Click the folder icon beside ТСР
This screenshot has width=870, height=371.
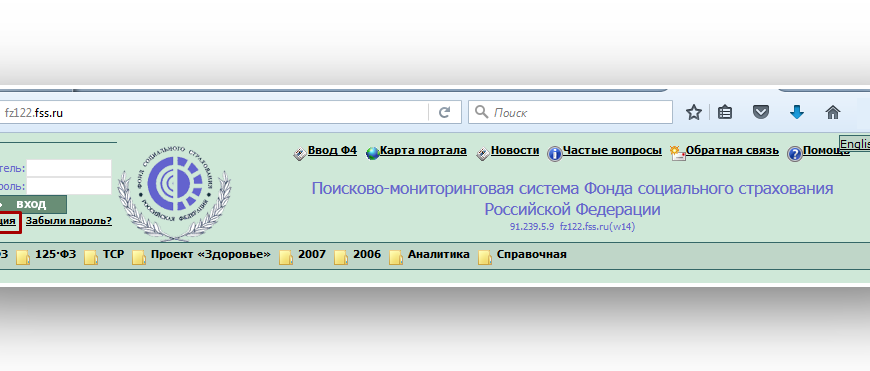[91, 258]
